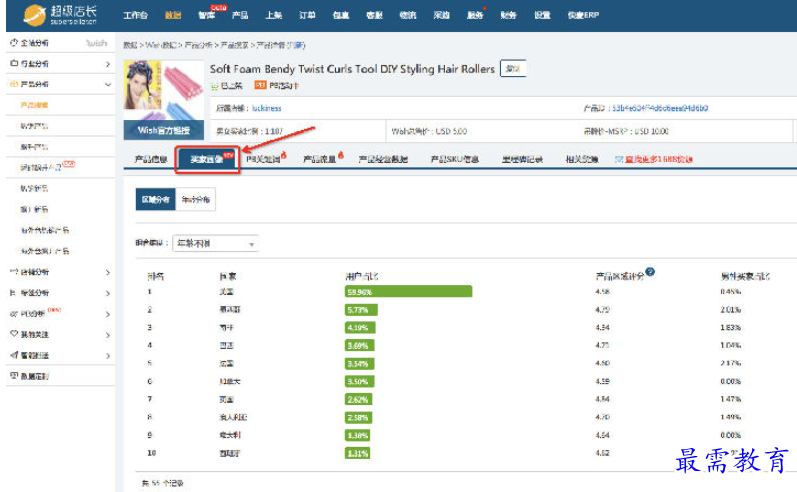Screen dimensions: 797x492
Task: Expand the 标签分析 sidebar section
Action: [x=108, y=293]
